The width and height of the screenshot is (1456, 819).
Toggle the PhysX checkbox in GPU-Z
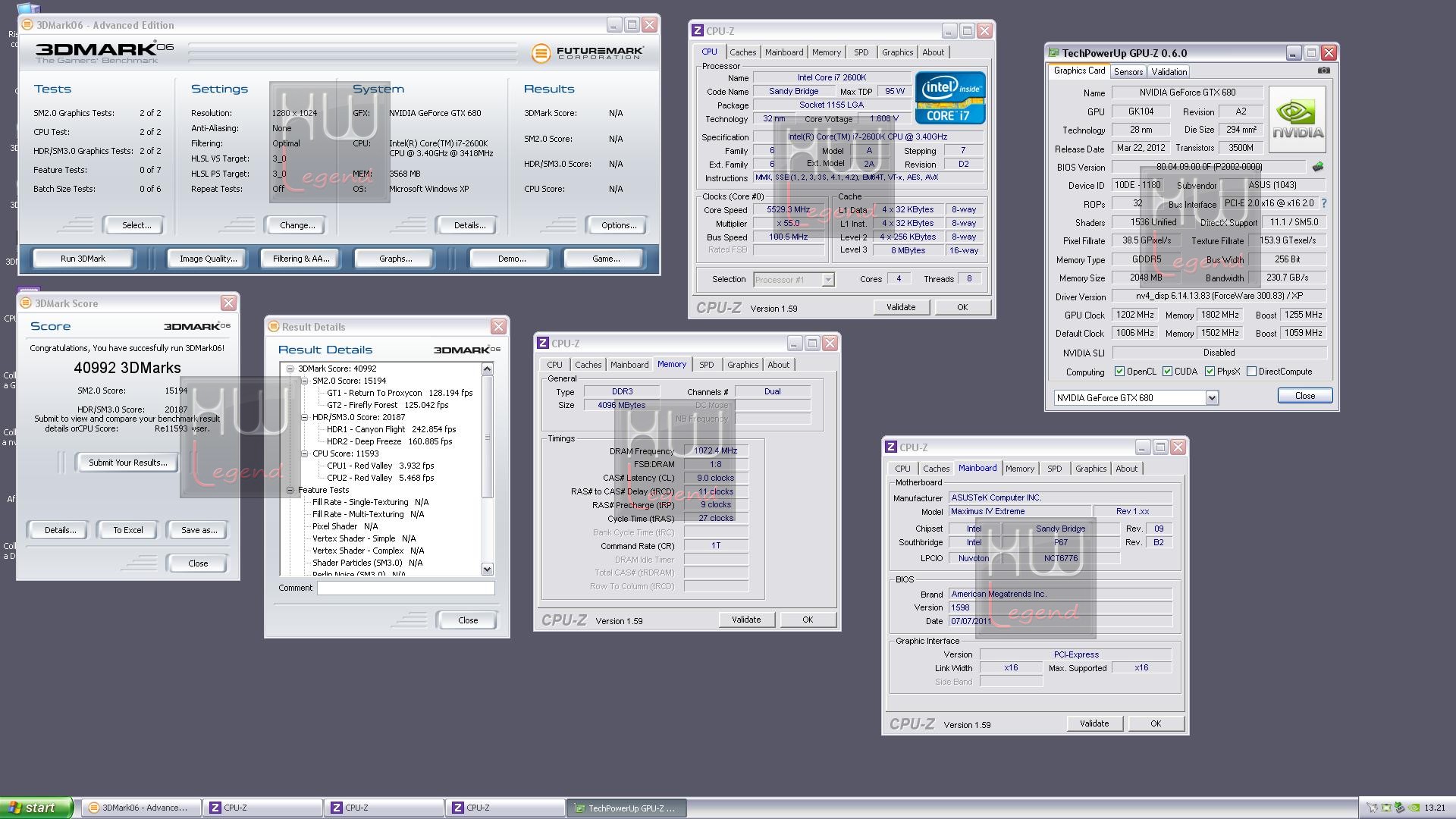[x=1210, y=372]
